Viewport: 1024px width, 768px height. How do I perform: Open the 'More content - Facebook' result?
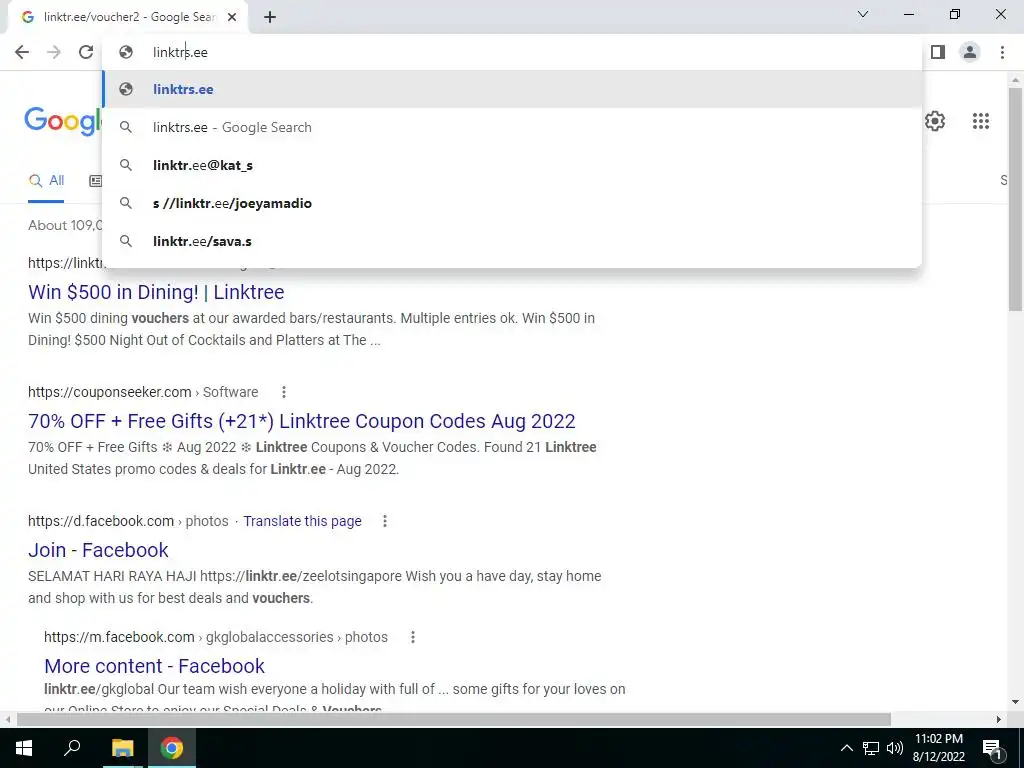(x=154, y=666)
